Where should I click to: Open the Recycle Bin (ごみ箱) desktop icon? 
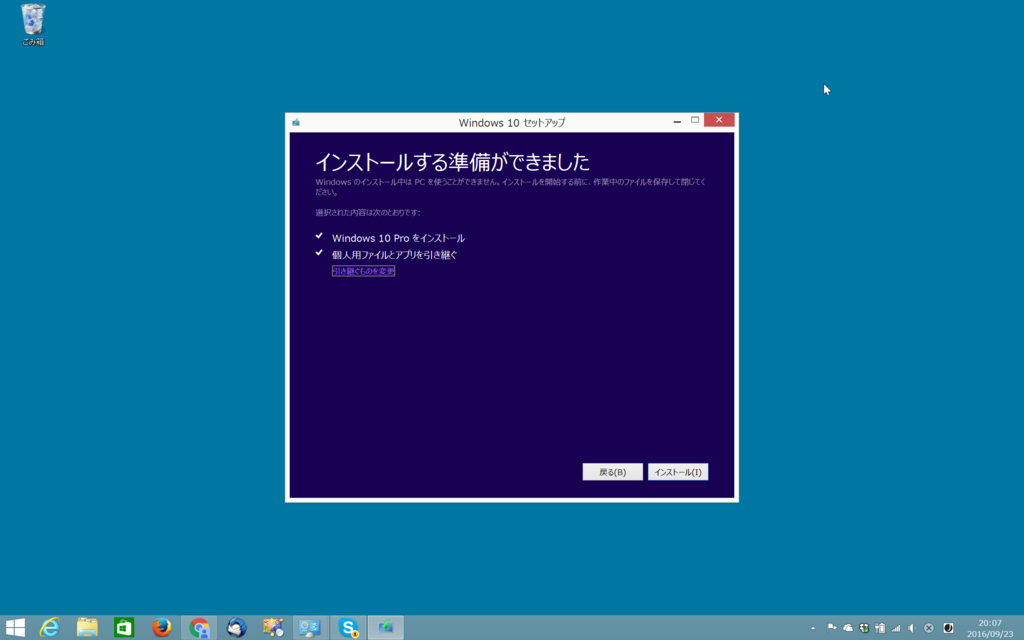pos(33,25)
